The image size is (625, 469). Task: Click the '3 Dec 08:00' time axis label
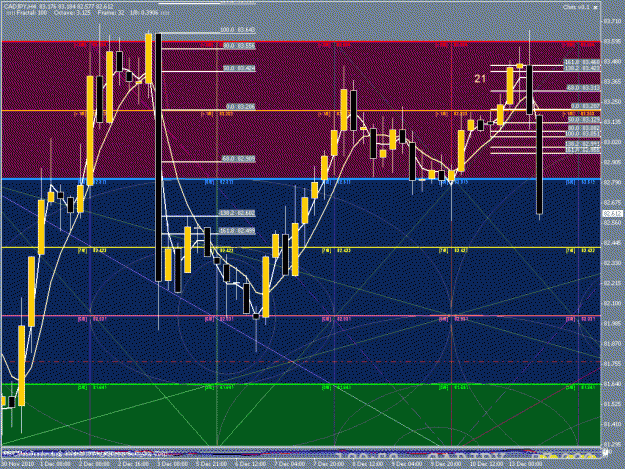[171, 464]
